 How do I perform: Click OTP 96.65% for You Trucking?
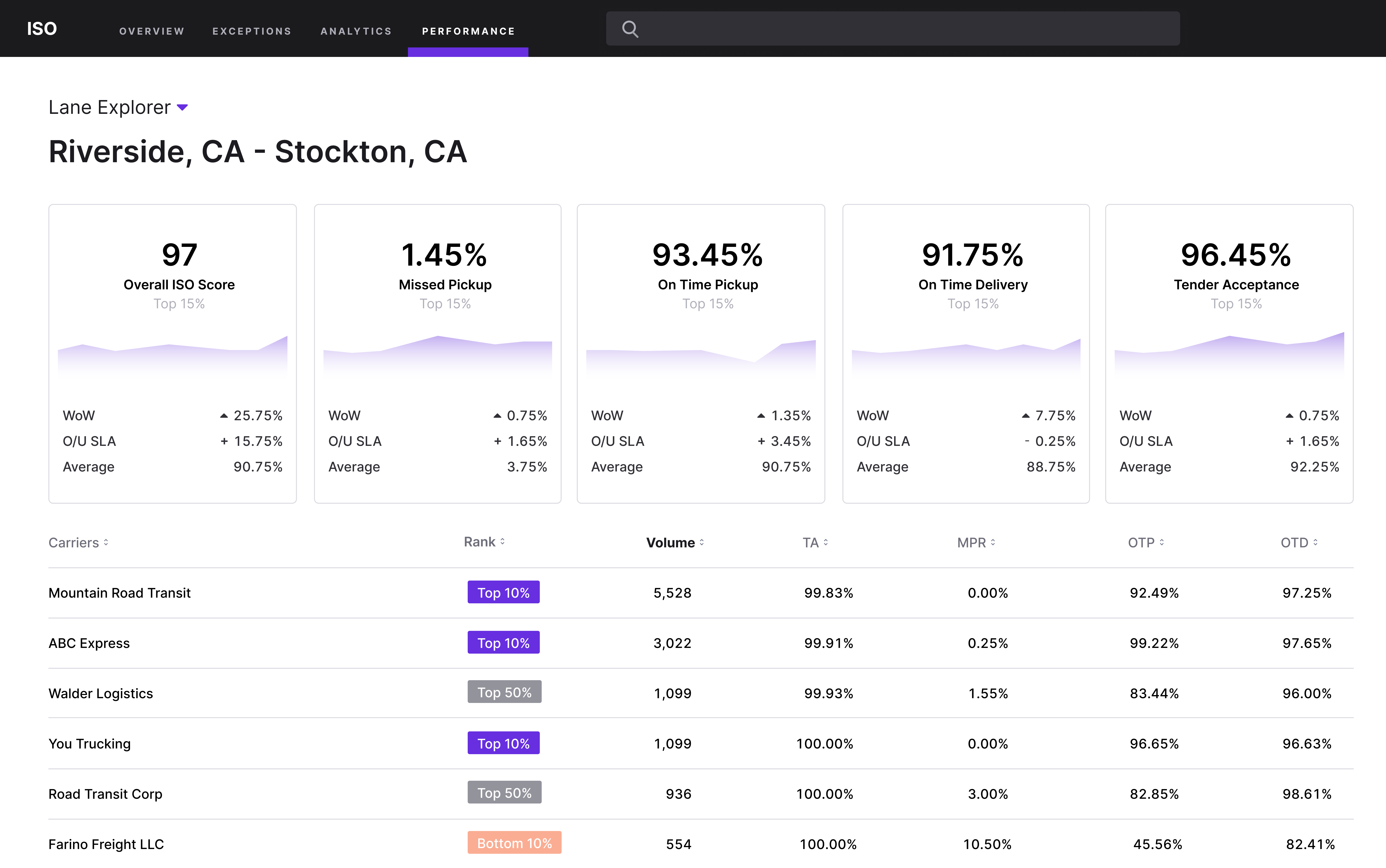[x=1154, y=744]
